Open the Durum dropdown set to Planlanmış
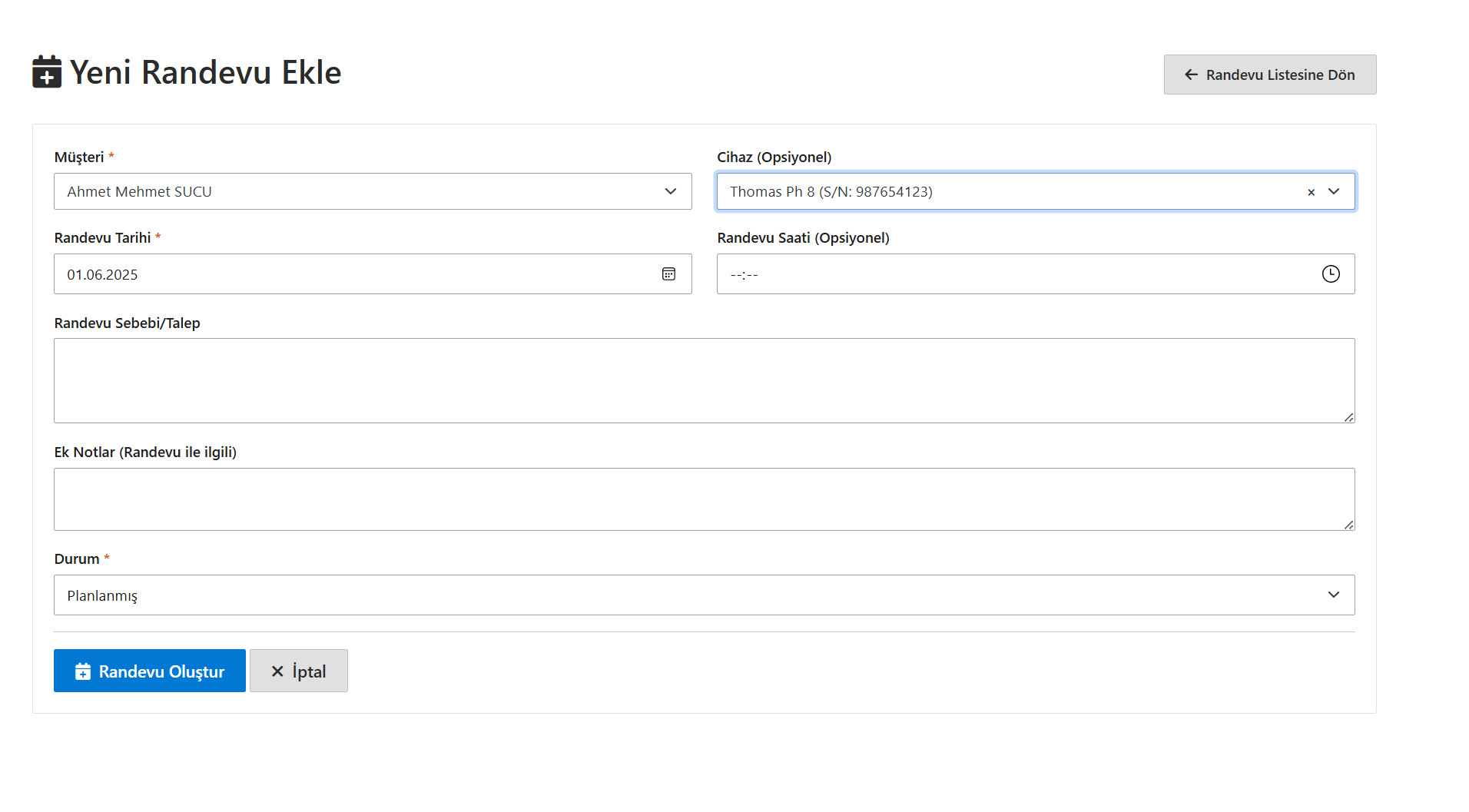Viewport: 1469px width, 812px height. pos(704,595)
